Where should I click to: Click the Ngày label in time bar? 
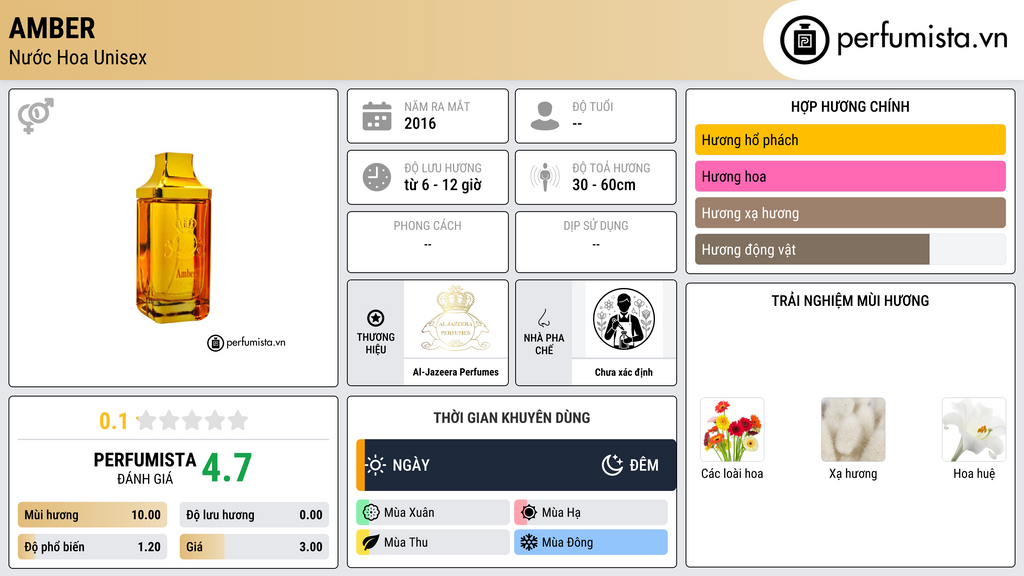[411, 465]
